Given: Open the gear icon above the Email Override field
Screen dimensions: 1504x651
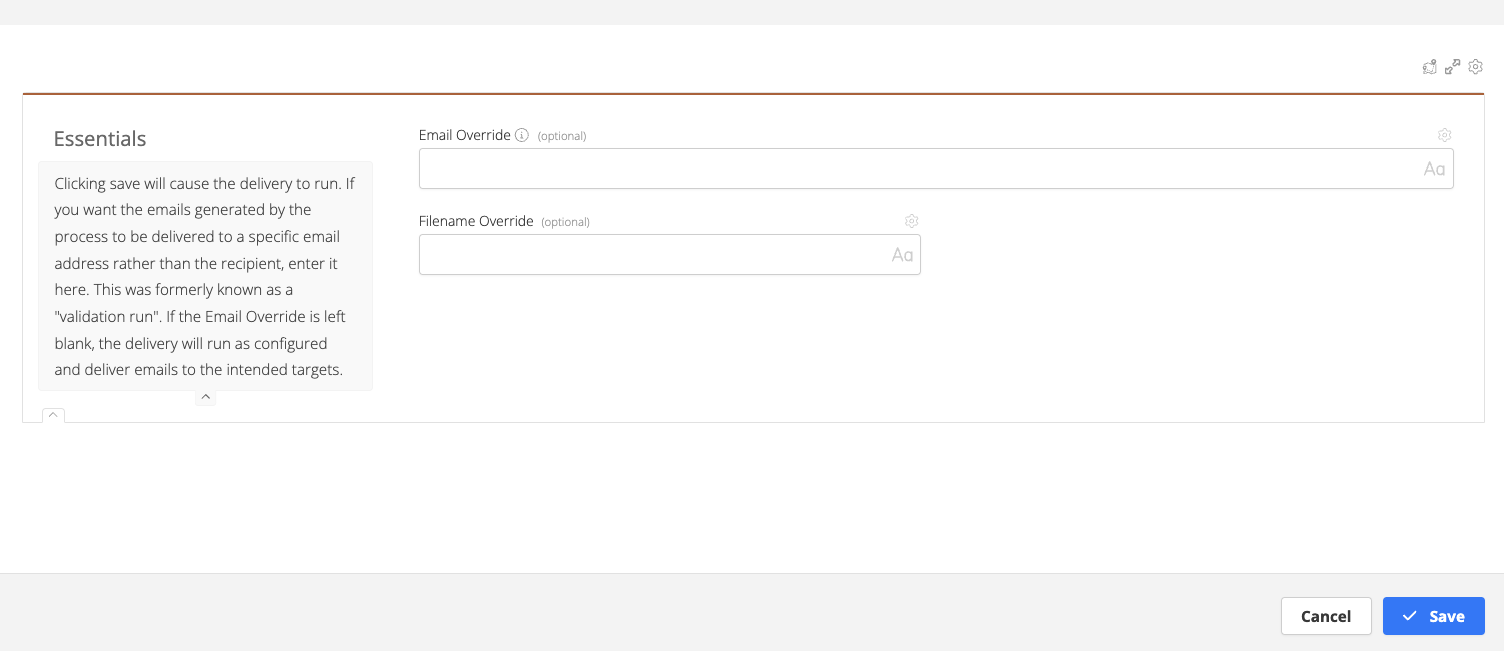Looking at the screenshot, I should 1444,134.
